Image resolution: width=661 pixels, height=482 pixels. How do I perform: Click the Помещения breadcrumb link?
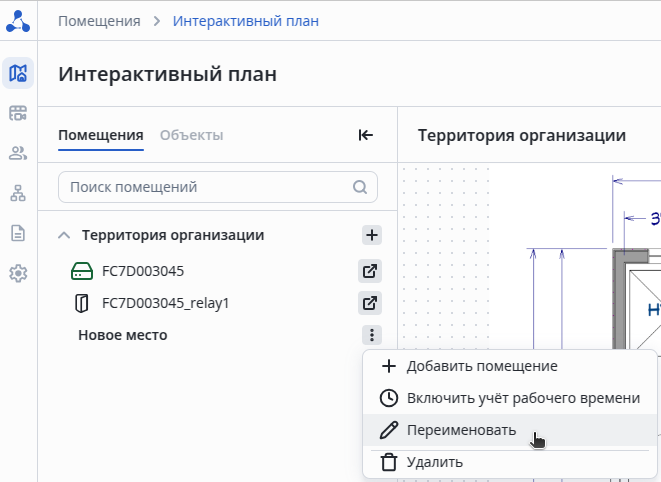(x=98, y=21)
